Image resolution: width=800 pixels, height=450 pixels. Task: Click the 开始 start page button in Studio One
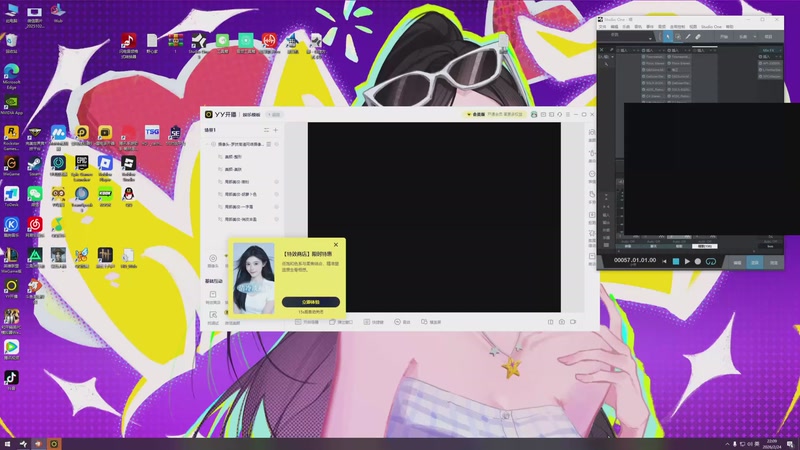coord(724,37)
